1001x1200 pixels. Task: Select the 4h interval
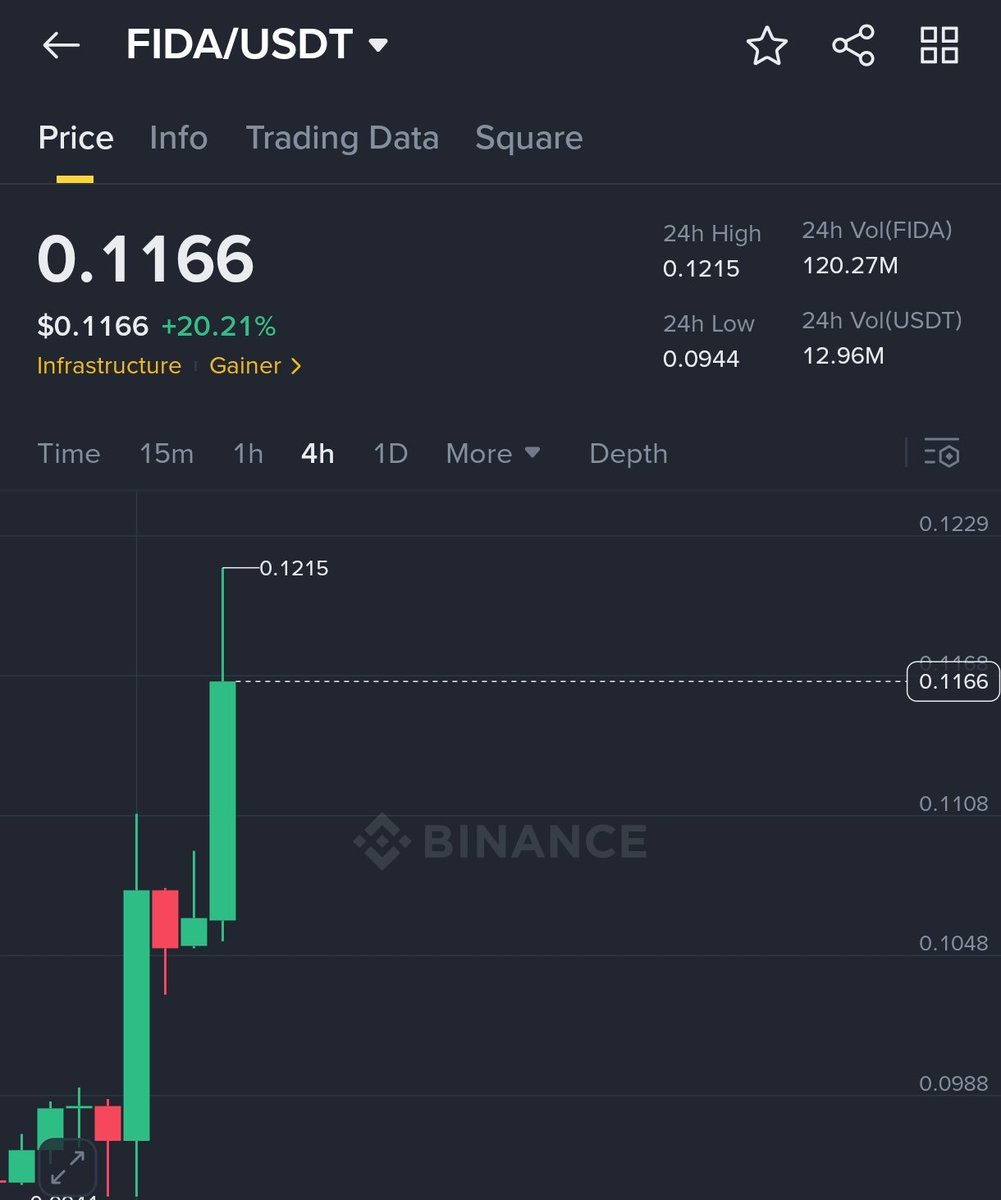pos(317,453)
